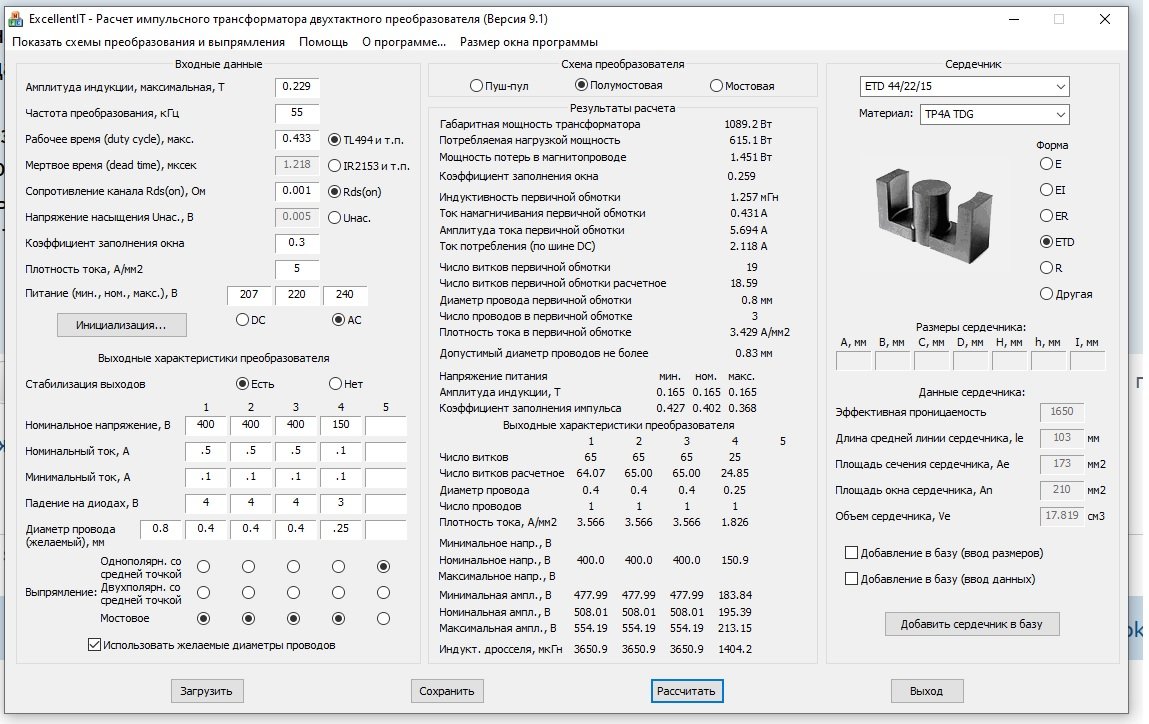Image resolution: width=1149 pixels, height=724 pixels.
Task: Open Размер окна программы menu
Action: [x=528, y=42]
